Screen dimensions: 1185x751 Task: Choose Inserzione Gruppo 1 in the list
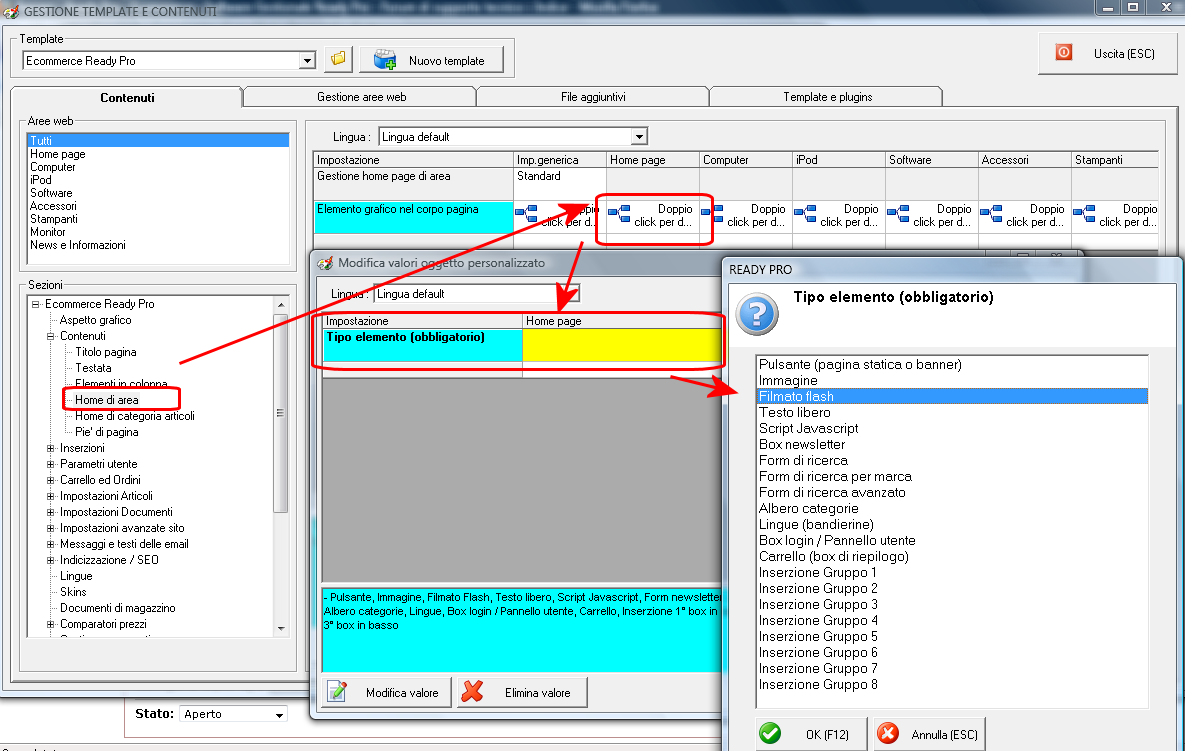pos(818,573)
